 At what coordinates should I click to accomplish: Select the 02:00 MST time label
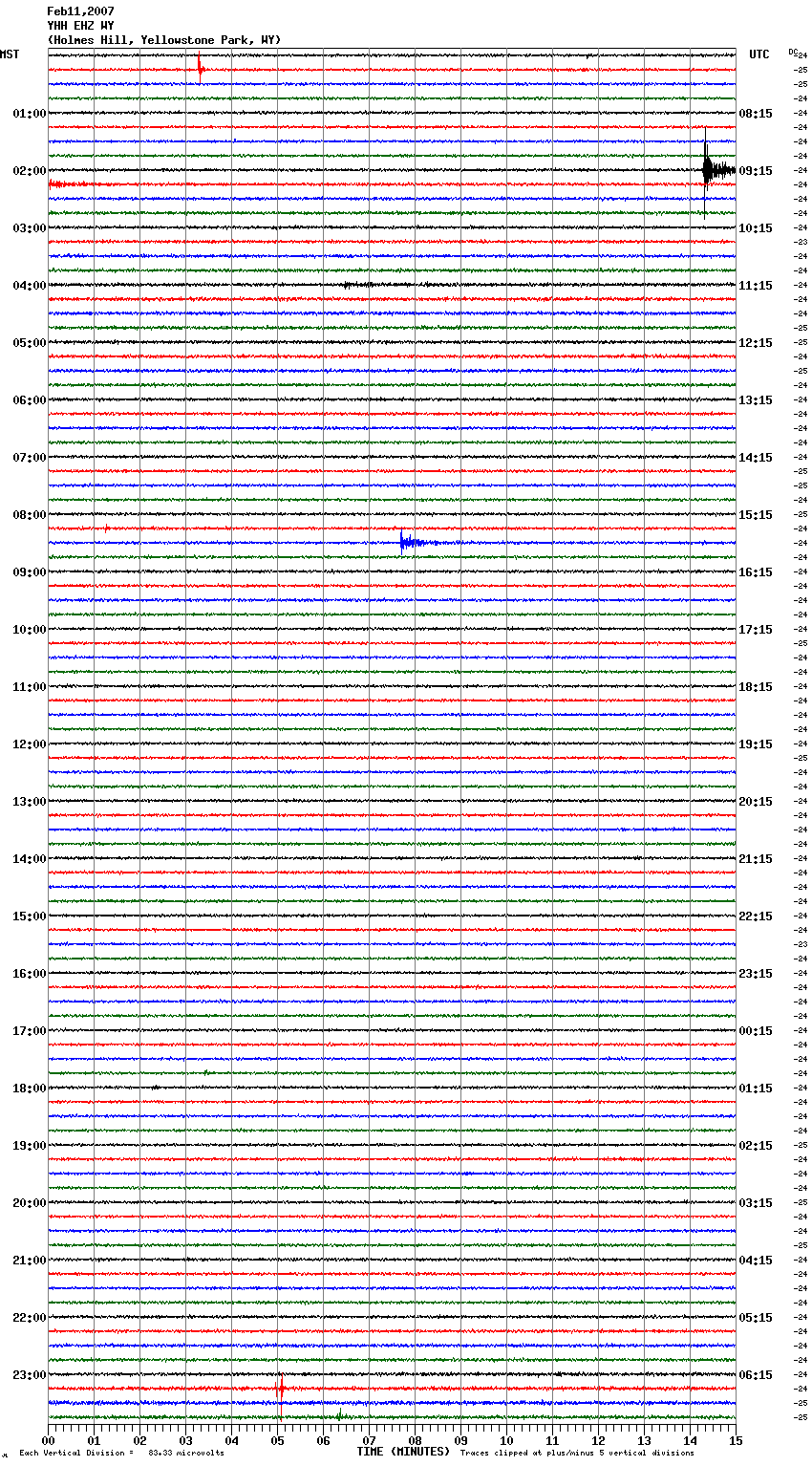click(29, 171)
